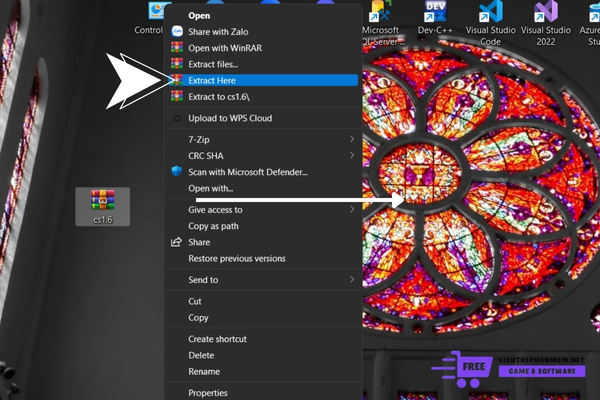
Task: Expand the Give access to submenu
Action: tap(351, 210)
